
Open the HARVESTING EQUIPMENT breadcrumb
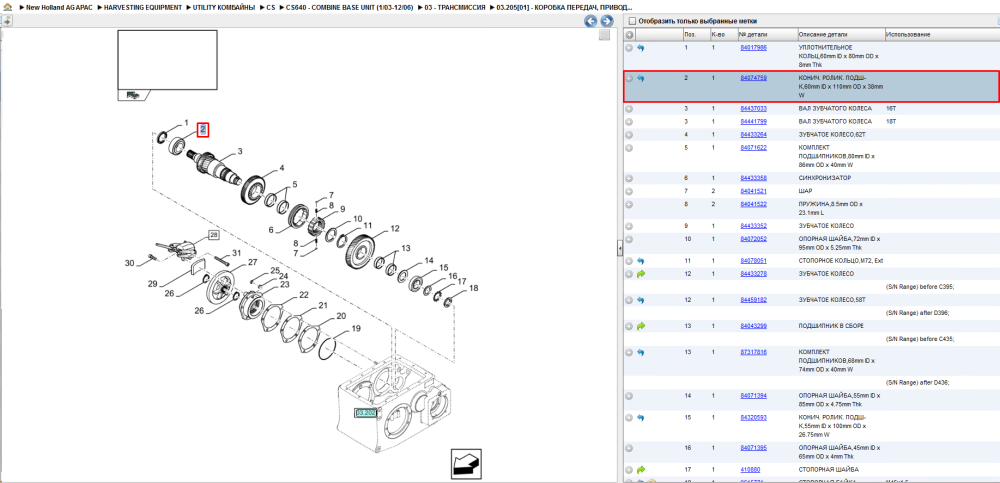(143, 7)
